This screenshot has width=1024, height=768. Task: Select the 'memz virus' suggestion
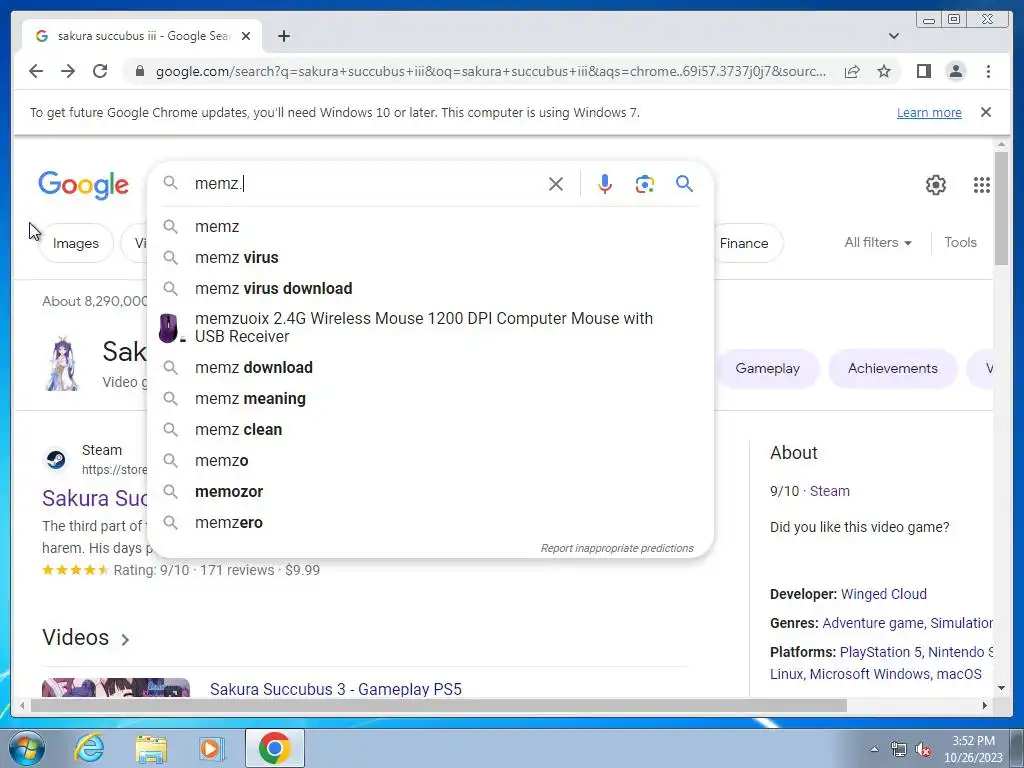430,257
